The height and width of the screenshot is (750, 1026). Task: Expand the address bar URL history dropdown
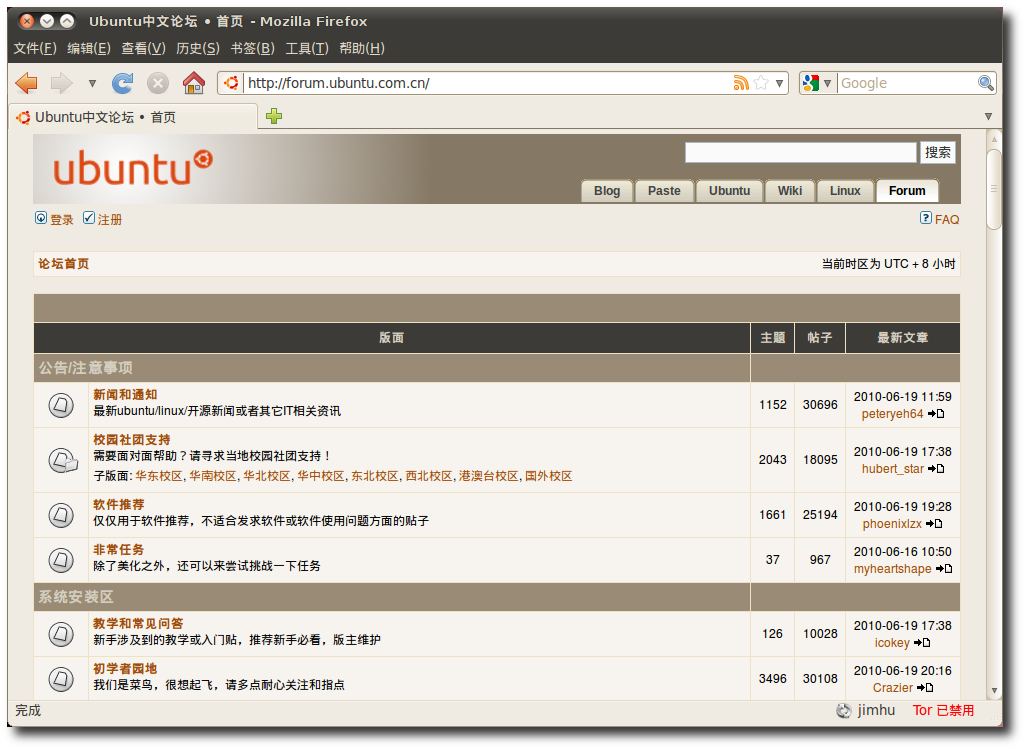(x=779, y=83)
